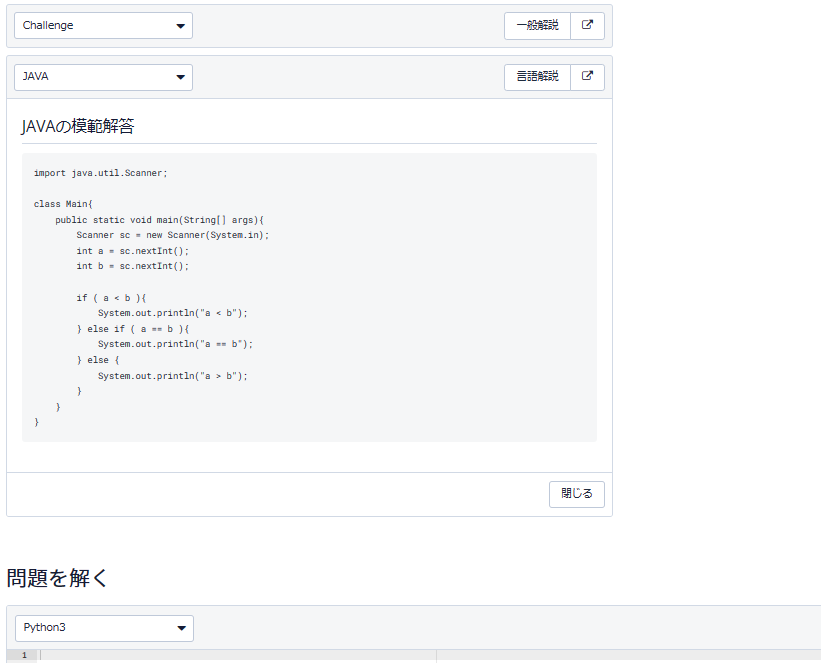
Task: Click the 言語解説 button
Action: [x=536, y=76]
